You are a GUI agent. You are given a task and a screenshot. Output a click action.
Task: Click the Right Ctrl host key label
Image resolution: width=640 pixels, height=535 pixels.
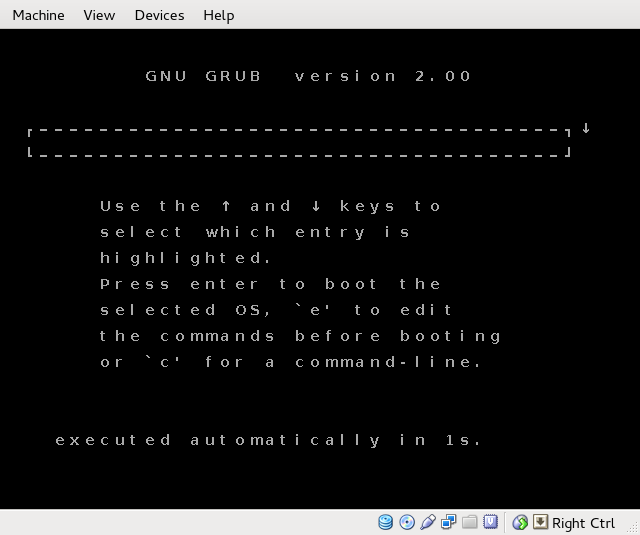[583, 523]
